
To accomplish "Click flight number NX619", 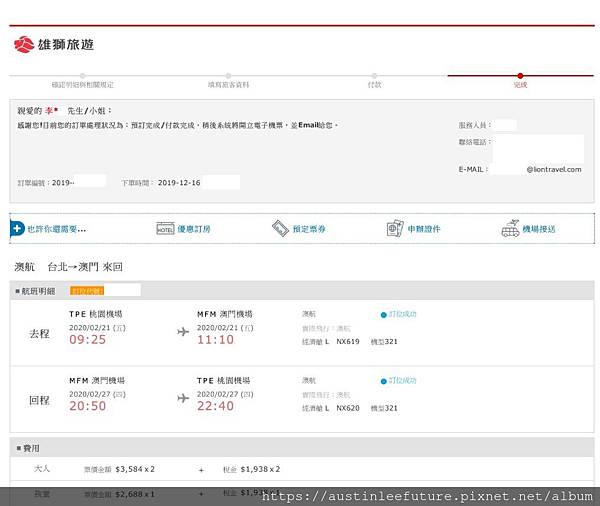I will (x=348, y=341).
